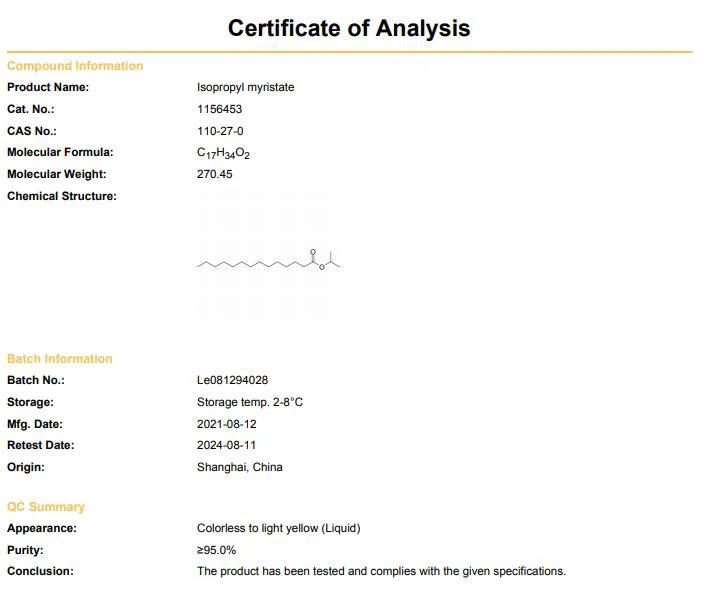Click the Batch Information section heading
Image resolution: width=706 pixels, height=596 pixels.
[x=60, y=359]
